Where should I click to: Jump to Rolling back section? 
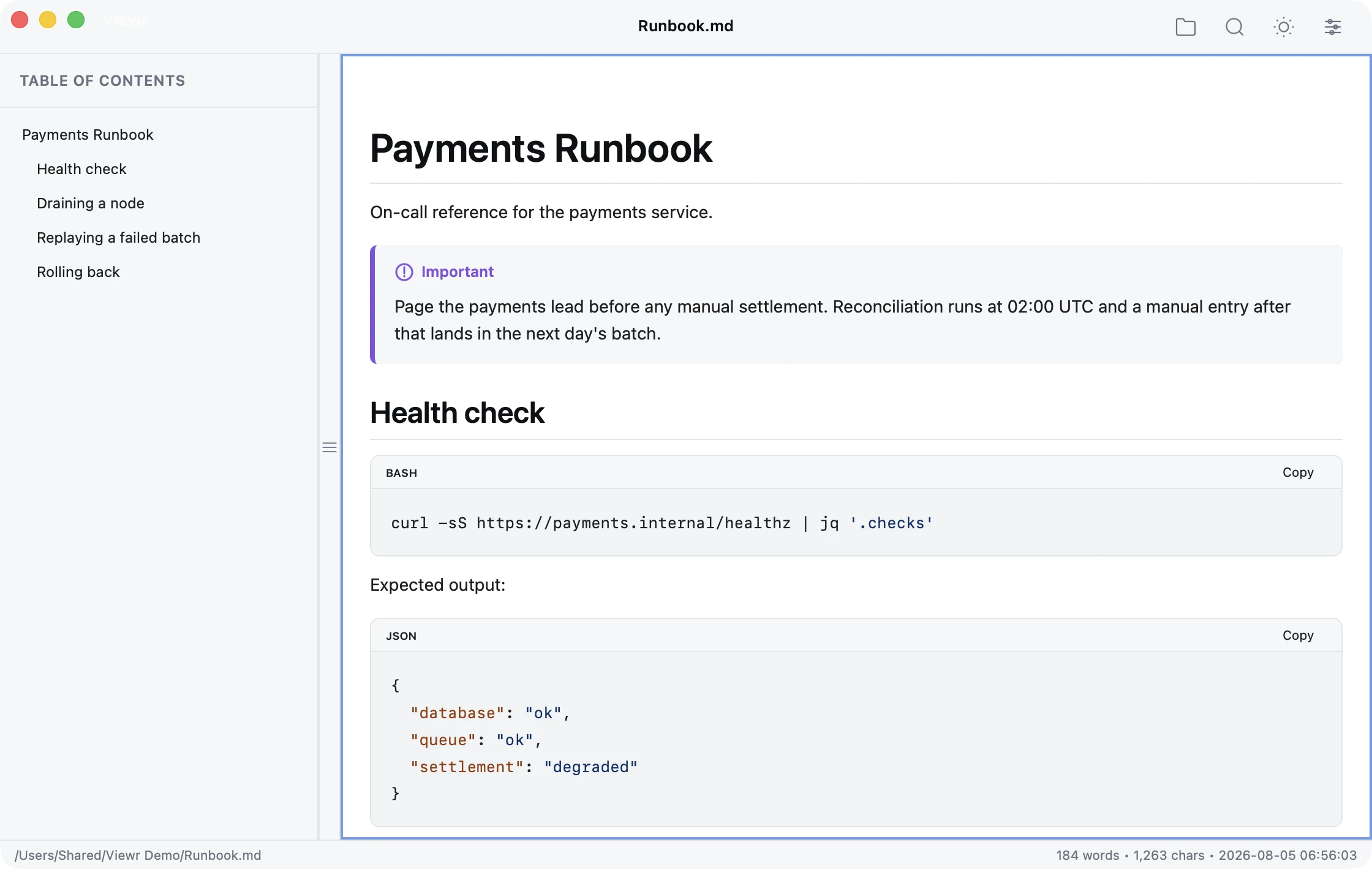click(x=78, y=272)
